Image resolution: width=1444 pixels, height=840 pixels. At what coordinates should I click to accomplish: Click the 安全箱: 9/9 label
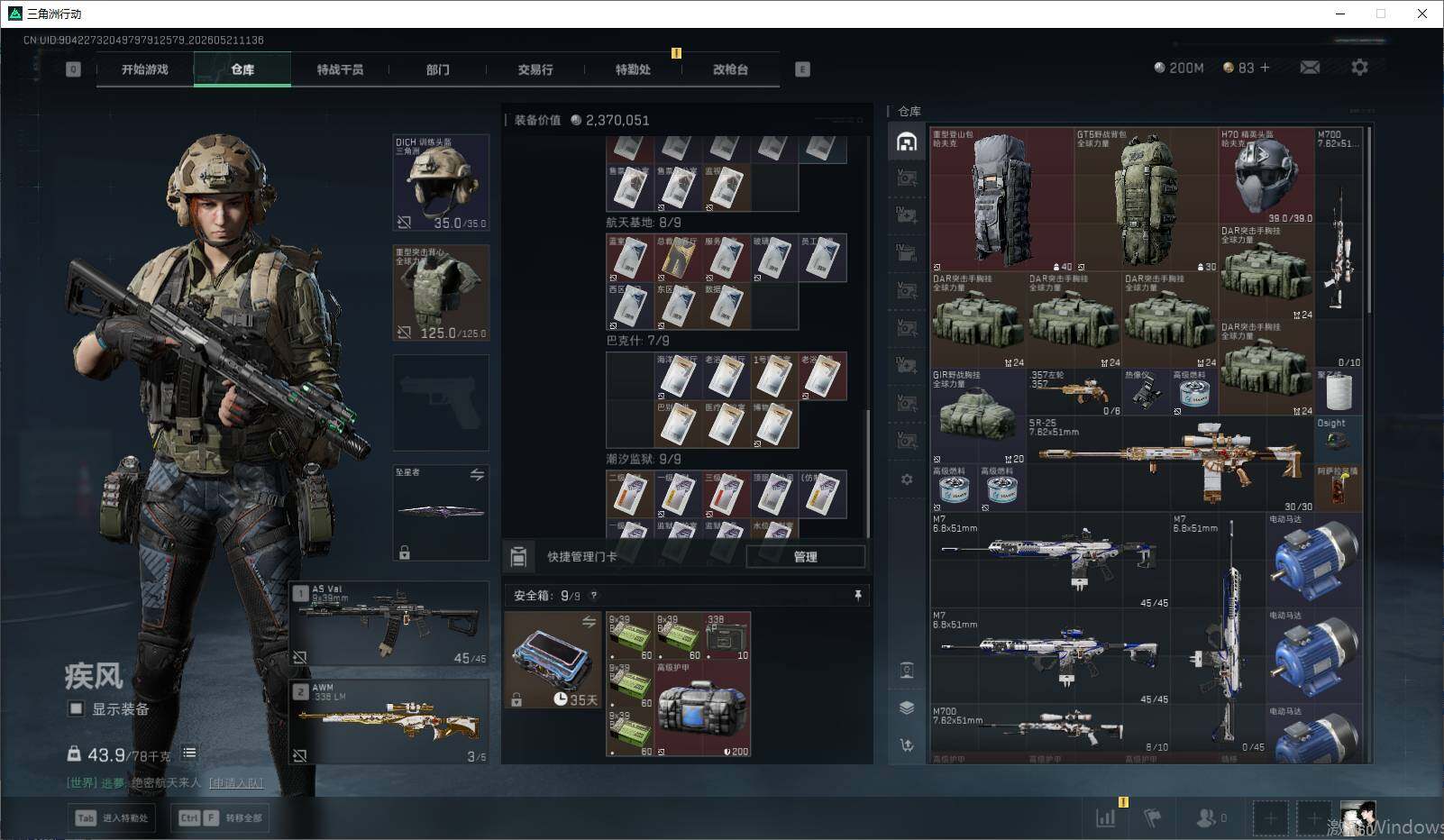click(547, 596)
